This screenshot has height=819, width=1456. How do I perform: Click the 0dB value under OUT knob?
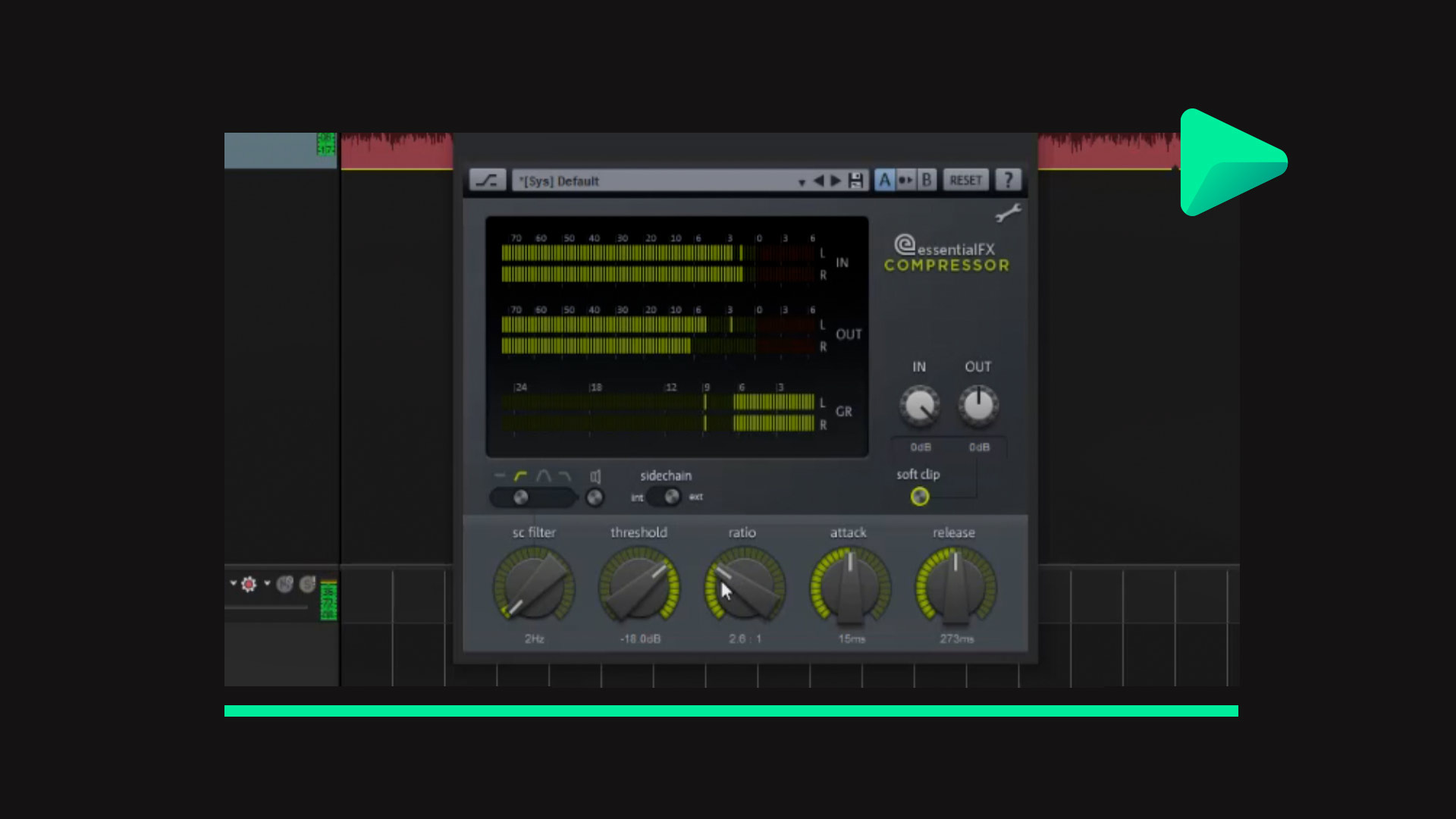tap(979, 447)
